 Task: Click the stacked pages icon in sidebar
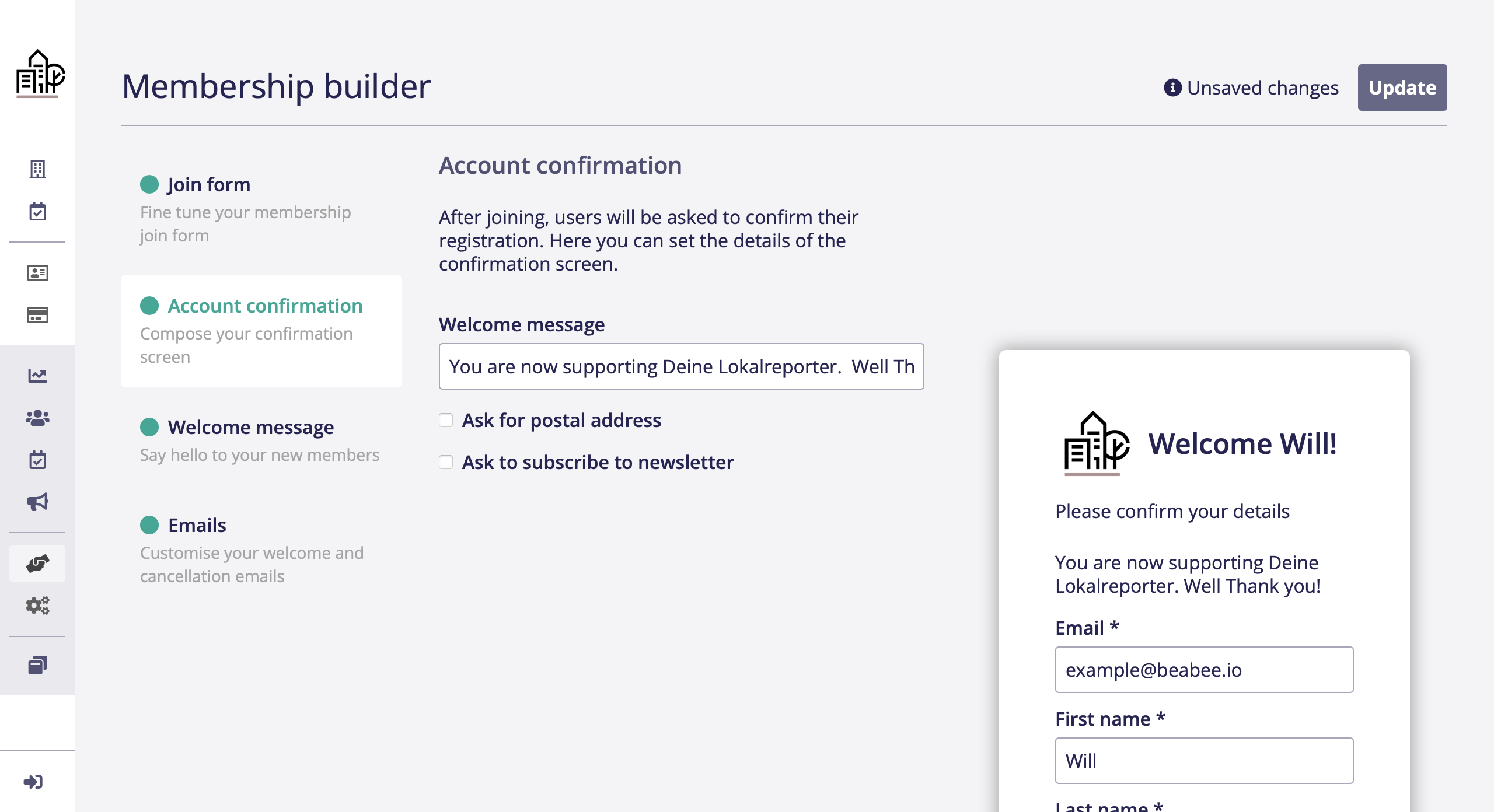click(37, 665)
